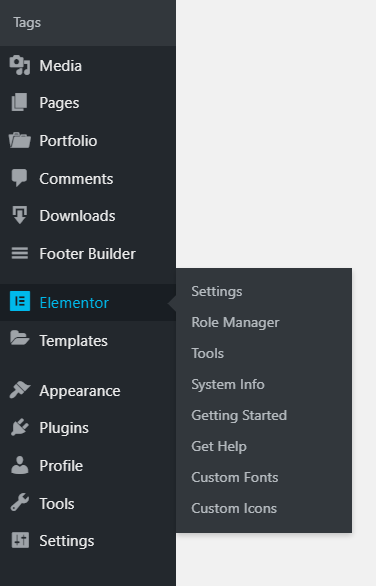Click the Comments speech bubble icon
The width and height of the screenshot is (376, 586).
click(x=19, y=178)
